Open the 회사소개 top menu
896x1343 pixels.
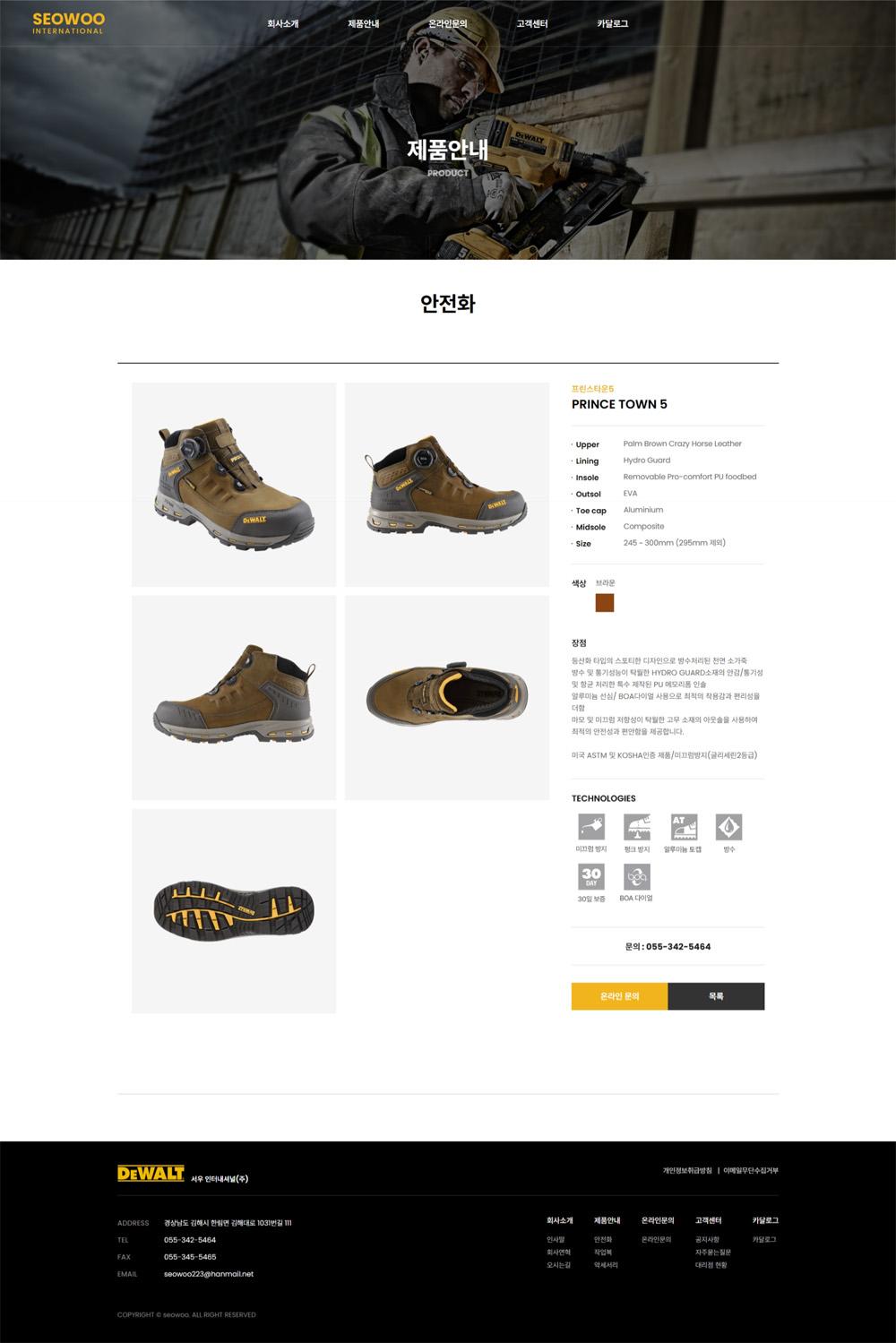[283, 23]
